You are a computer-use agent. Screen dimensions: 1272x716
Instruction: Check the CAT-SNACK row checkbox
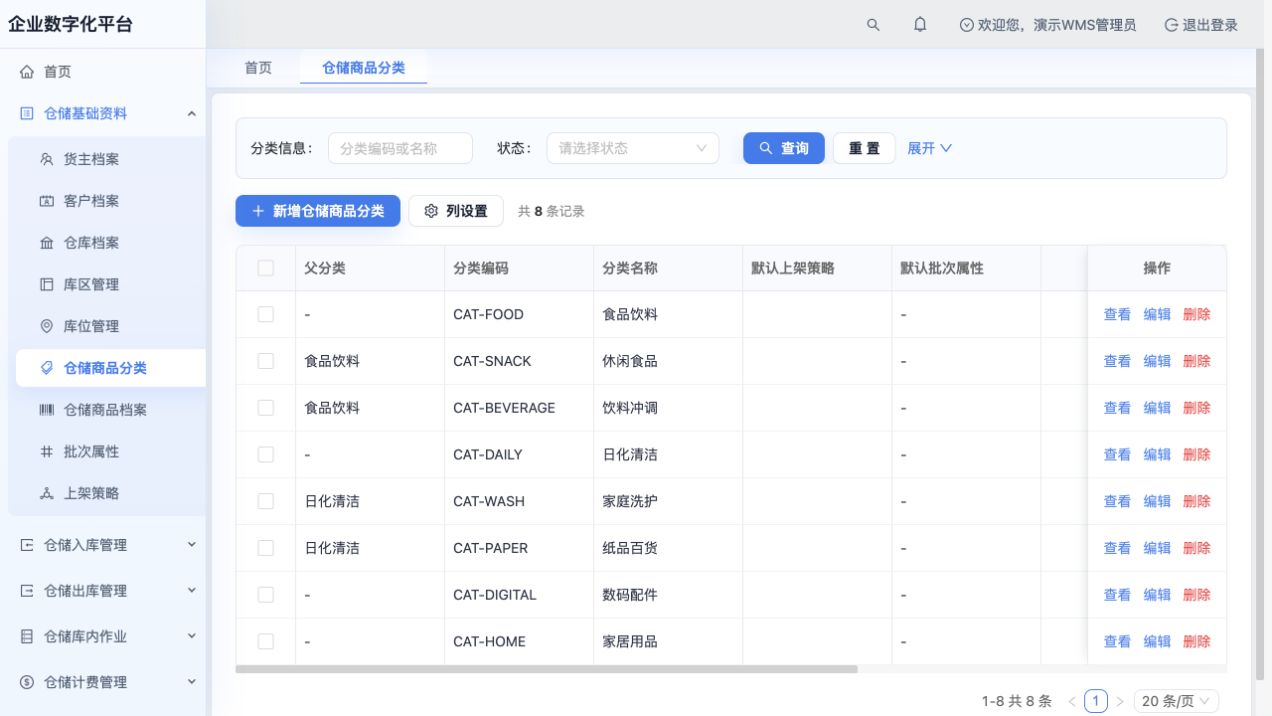coord(266,361)
